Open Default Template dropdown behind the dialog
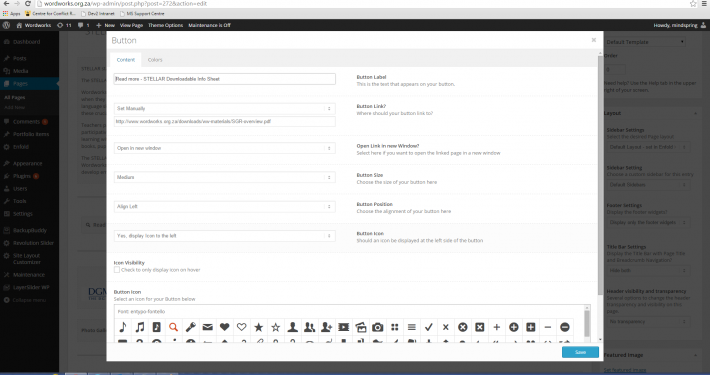Viewport: 710px width, 375px height. coord(645,42)
